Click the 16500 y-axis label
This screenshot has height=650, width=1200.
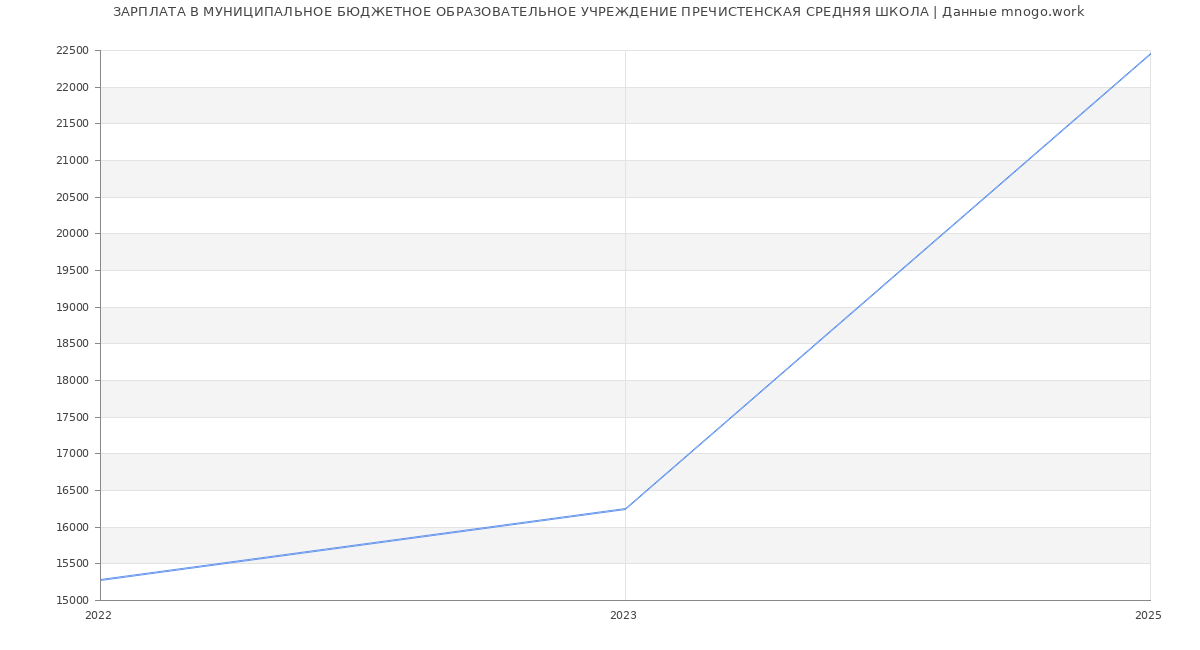[x=72, y=491]
